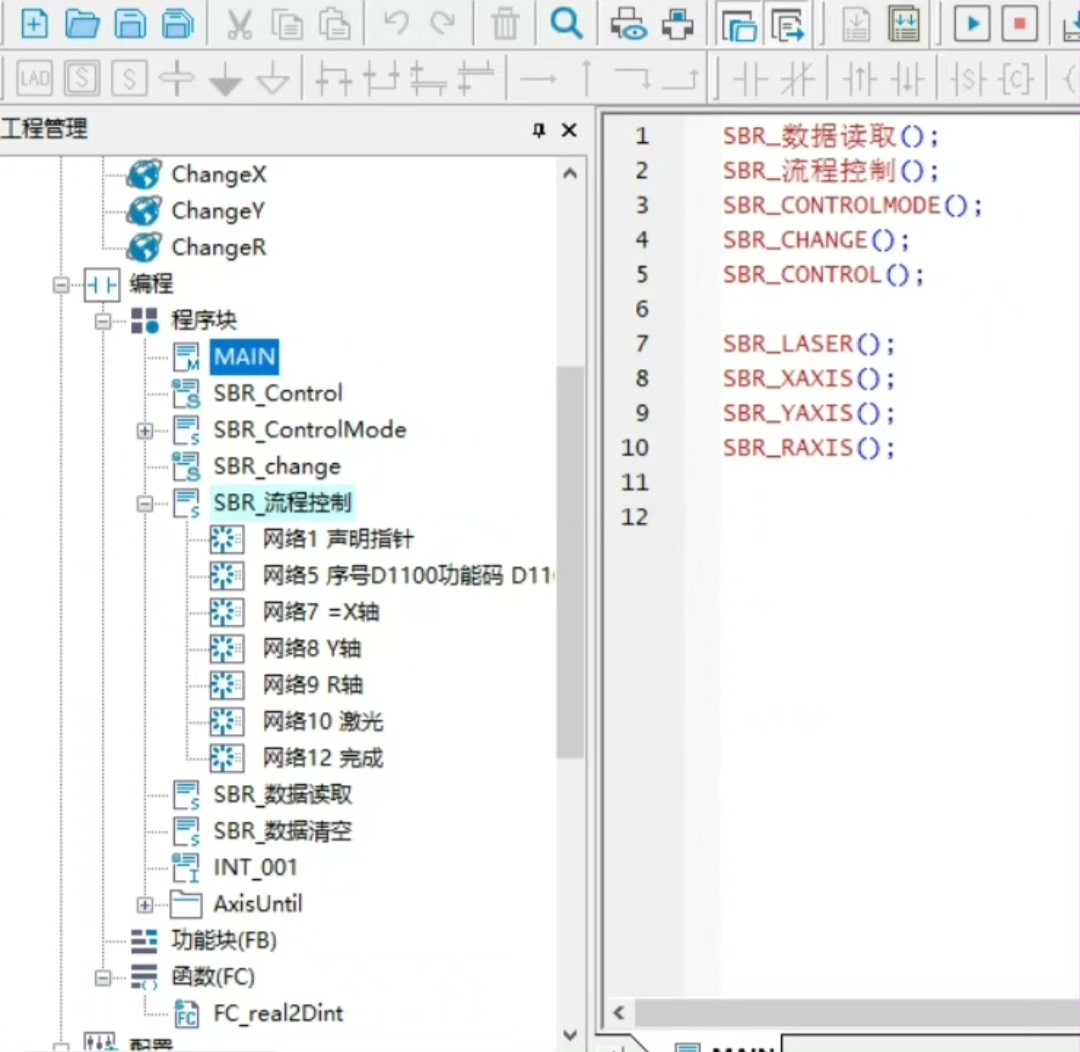This screenshot has height=1052, width=1080.
Task: Switch to LAD ladder editor mode
Action: point(34,78)
